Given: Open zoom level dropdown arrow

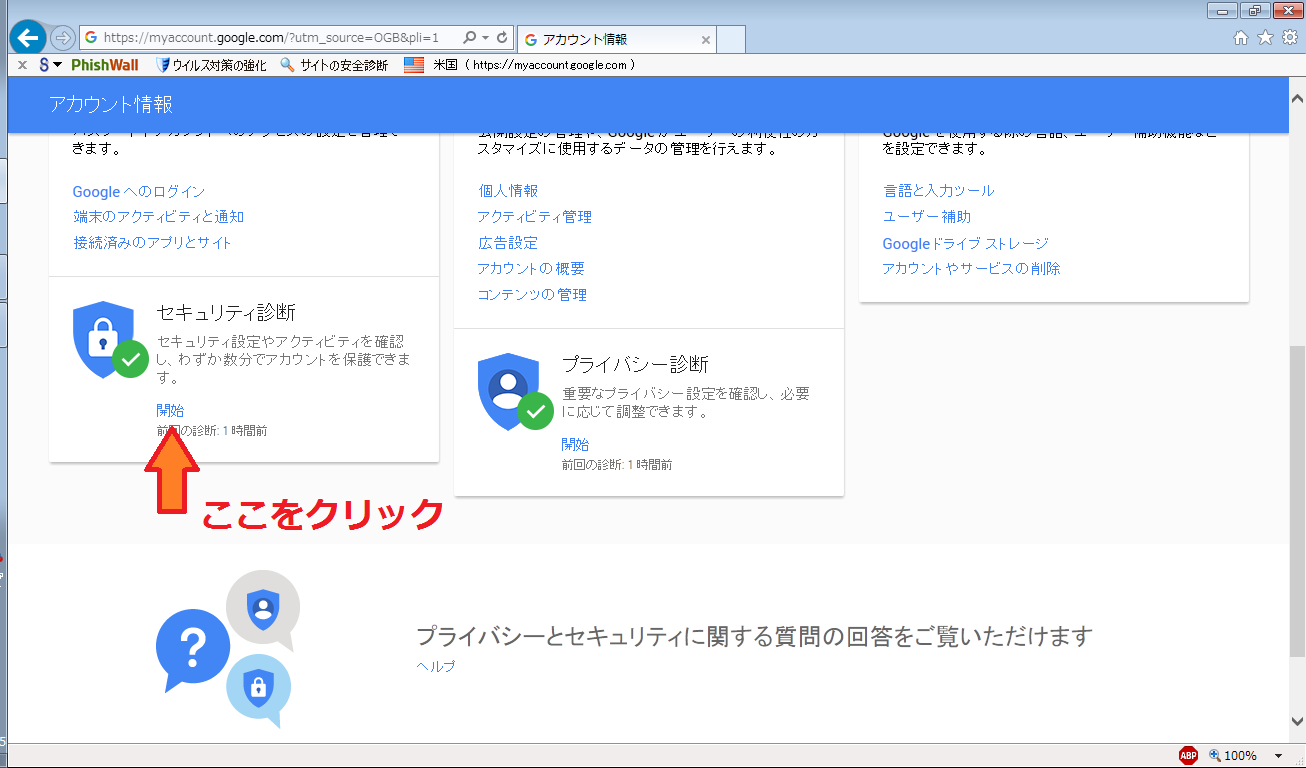Looking at the screenshot, I should pos(1278,756).
